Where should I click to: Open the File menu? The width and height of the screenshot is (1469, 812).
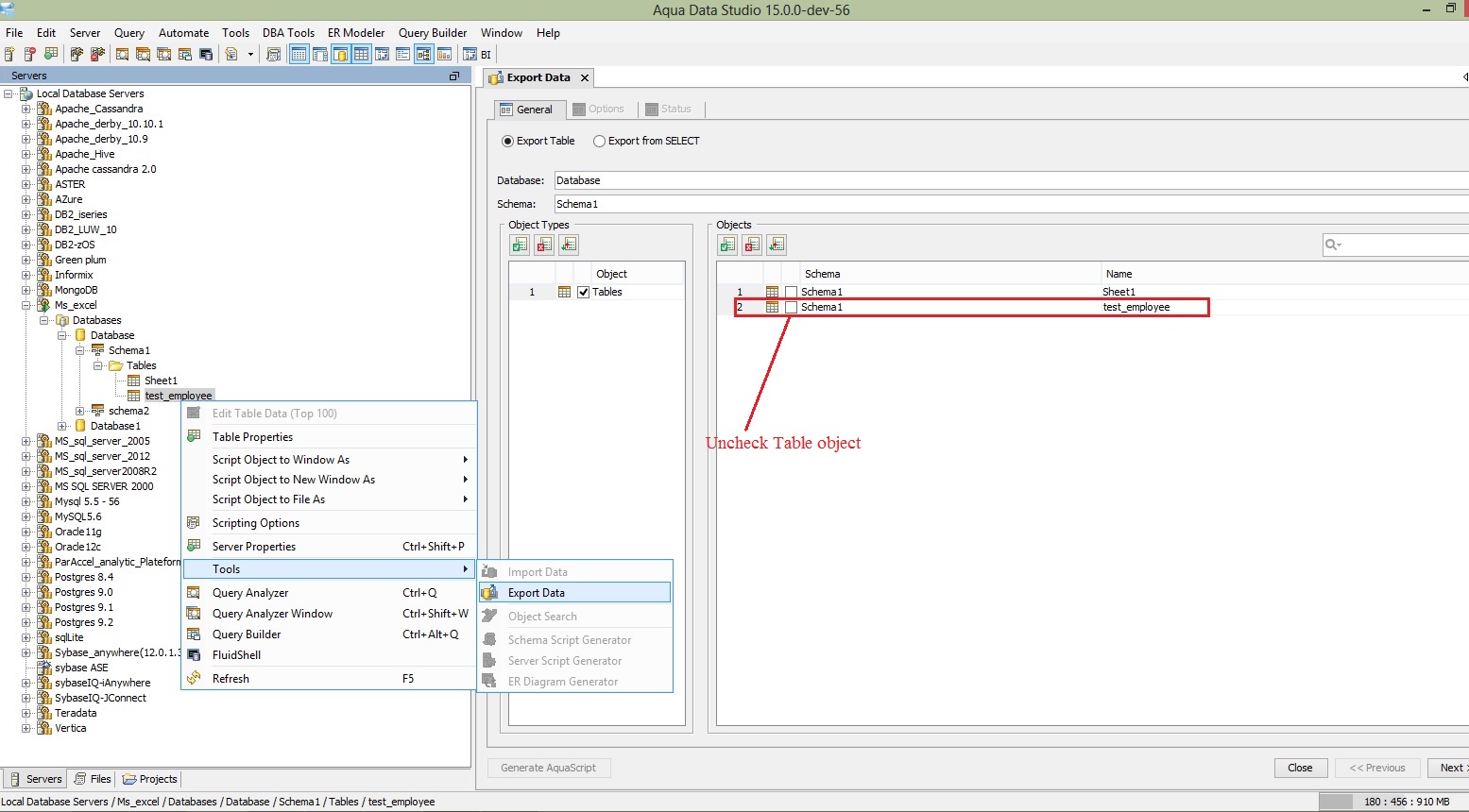click(x=14, y=32)
